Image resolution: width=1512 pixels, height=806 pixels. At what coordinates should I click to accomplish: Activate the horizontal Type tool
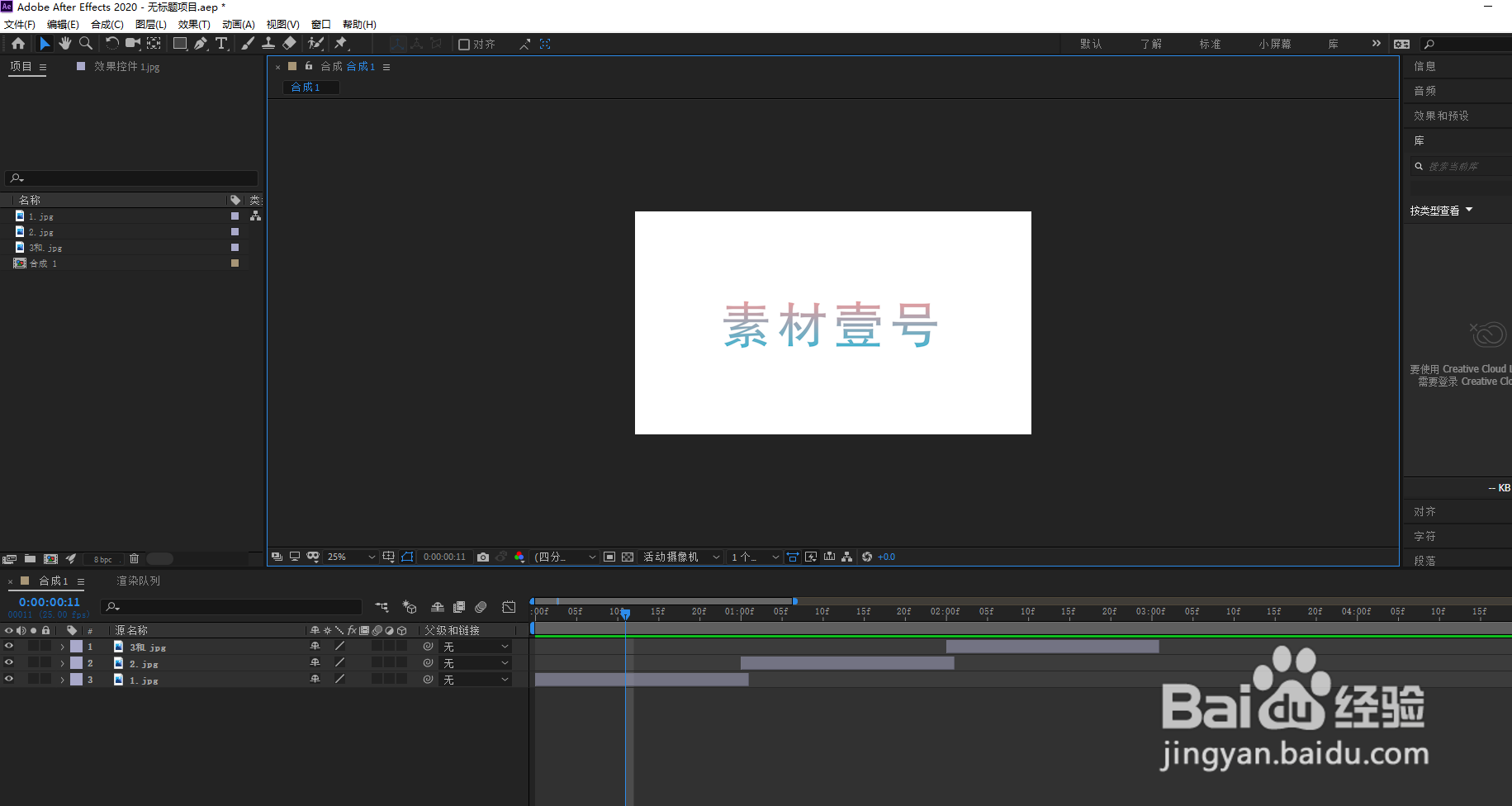click(221, 43)
